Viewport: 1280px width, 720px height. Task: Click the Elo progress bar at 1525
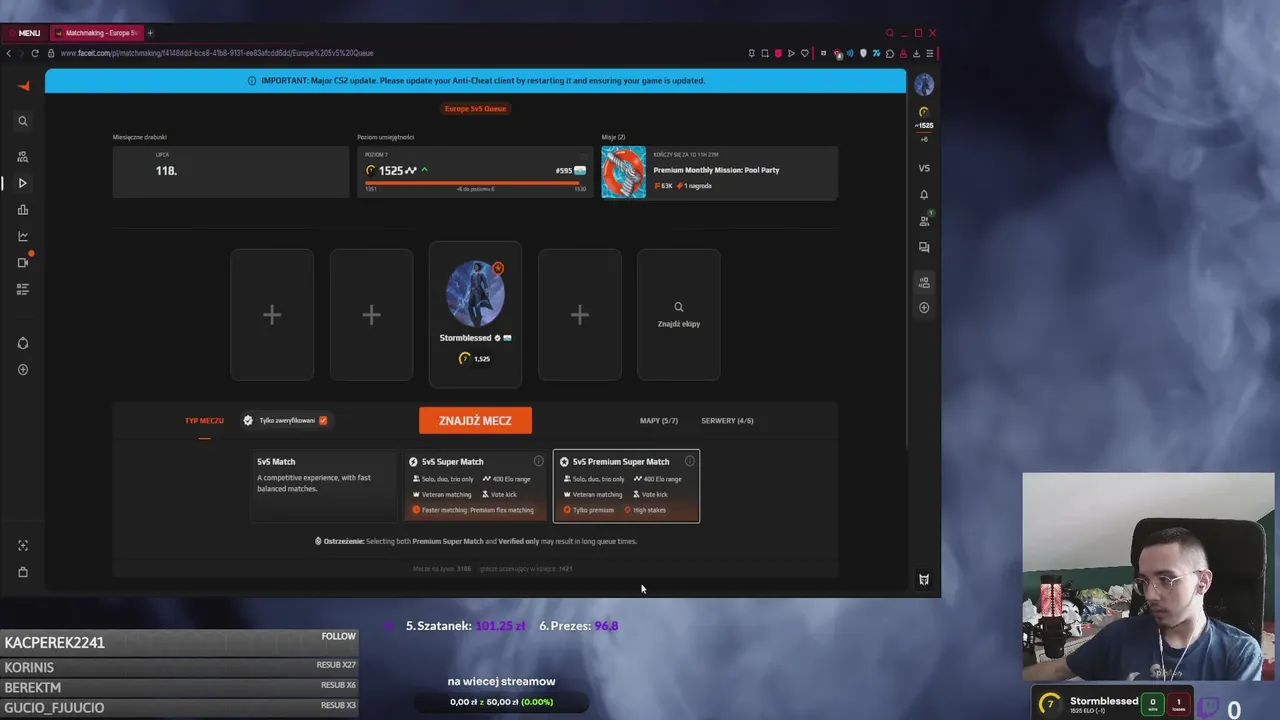tap(475, 183)
